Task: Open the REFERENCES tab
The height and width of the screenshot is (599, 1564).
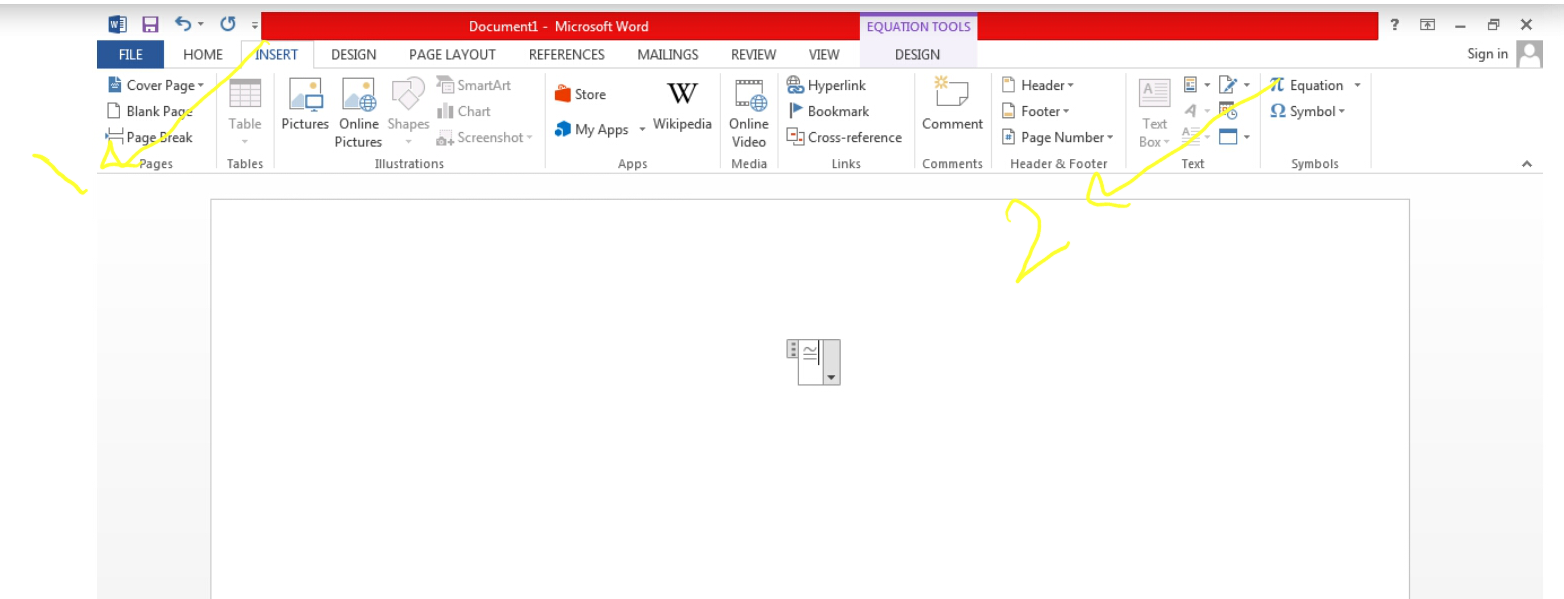Action: pyautogui.click(x=567, y=55)
